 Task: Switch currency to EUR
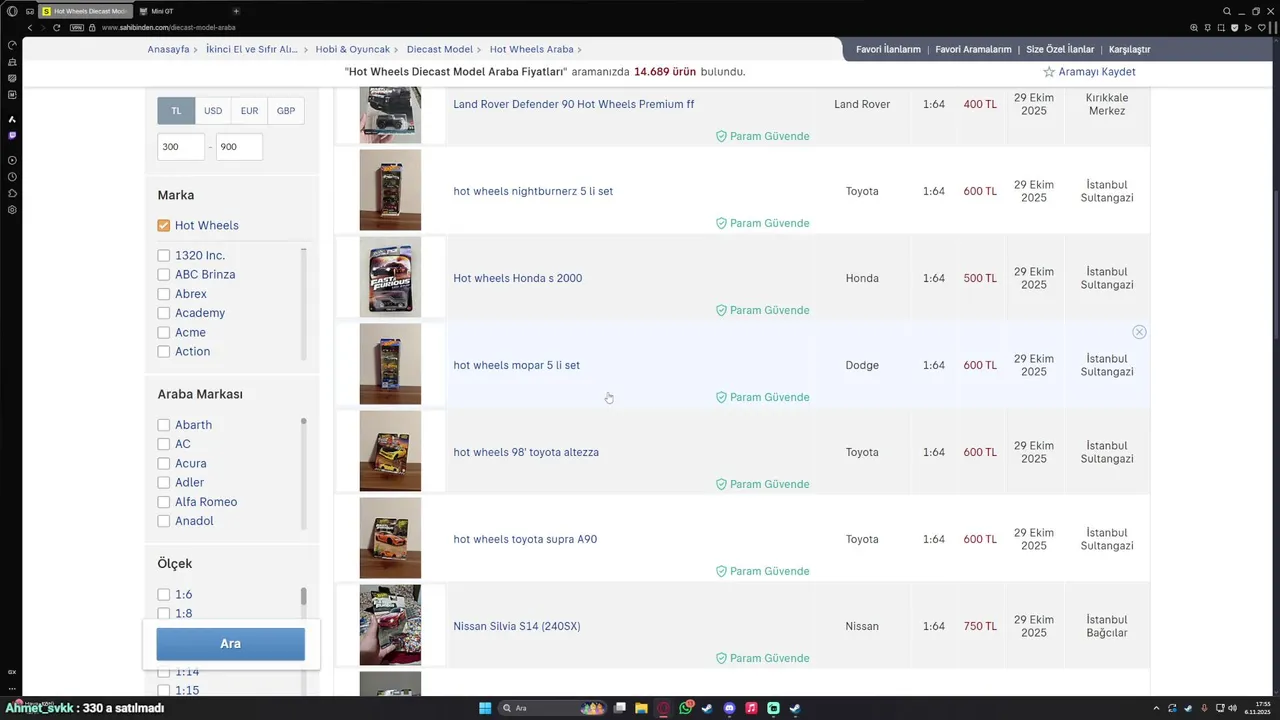[249, 111]
